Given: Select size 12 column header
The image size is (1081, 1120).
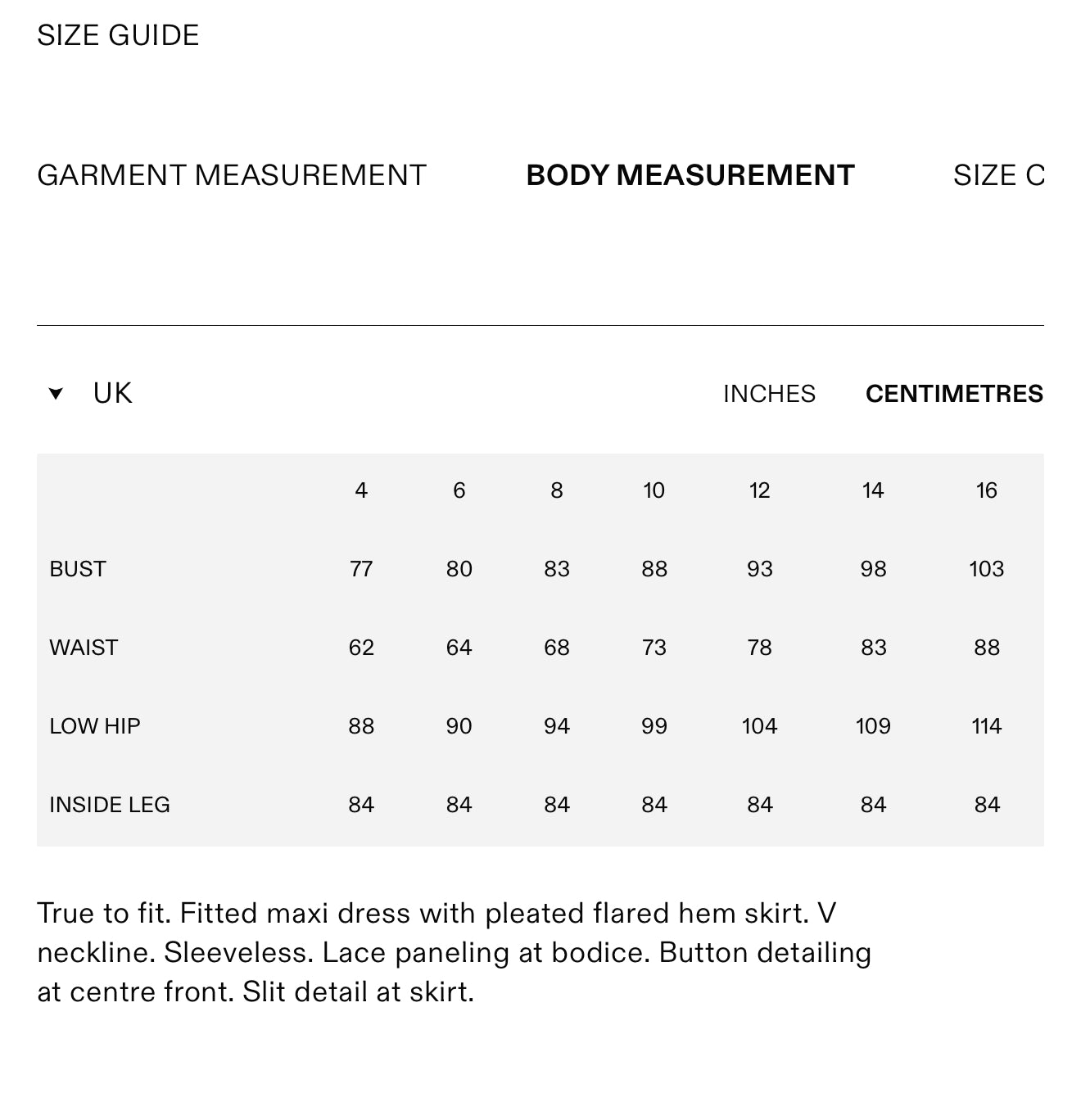Looking at the screenshot, I should click(759, 490).
